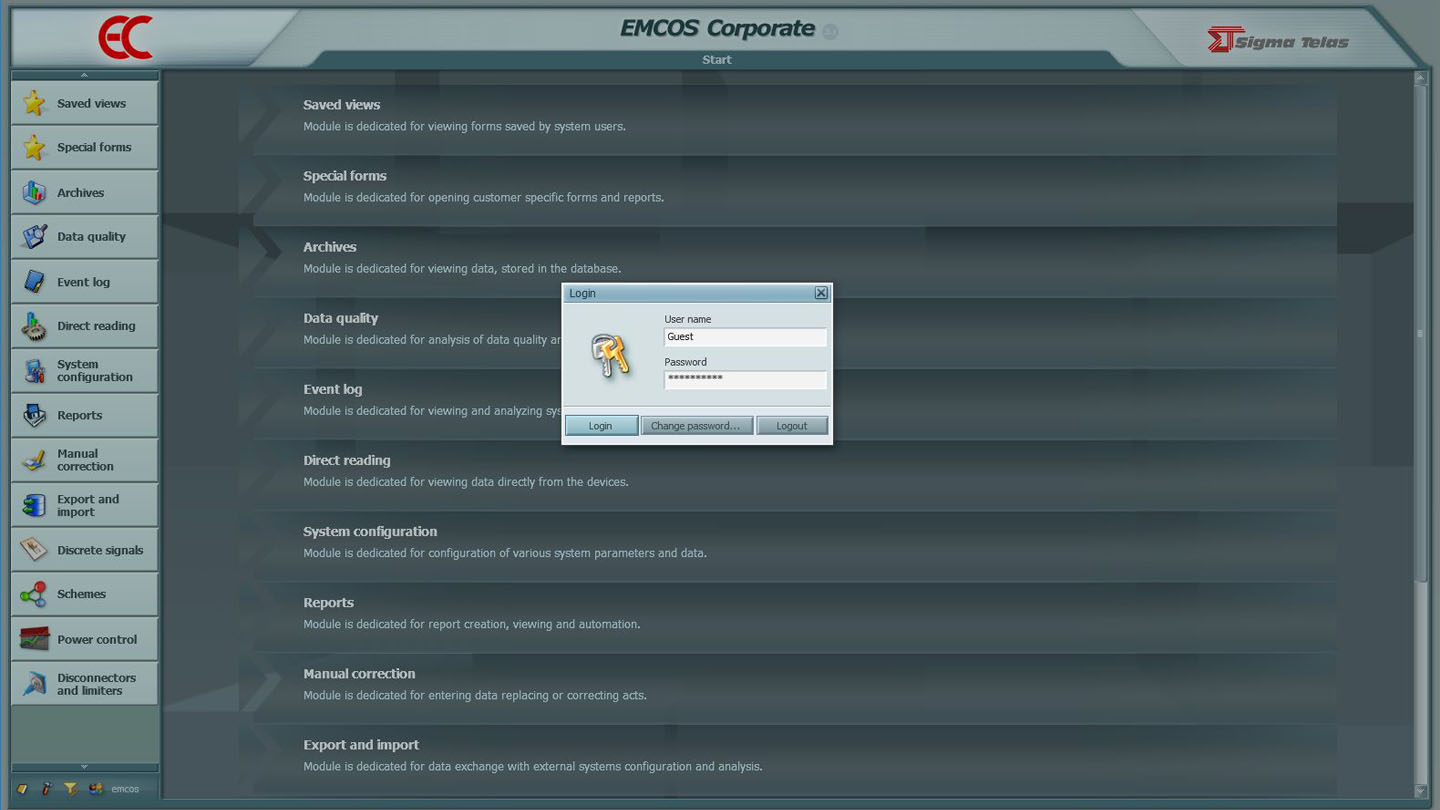Viewport: 1440px width, 810px height.
Task: Open the Event log sidebar module
Action: 85,281
